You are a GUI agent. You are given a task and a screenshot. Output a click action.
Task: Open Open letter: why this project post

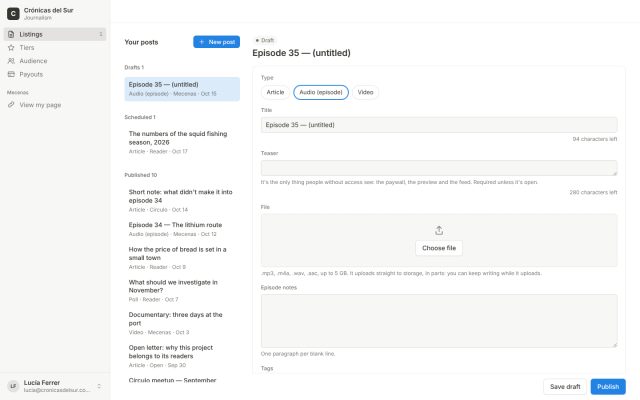[x=182, y=356]
